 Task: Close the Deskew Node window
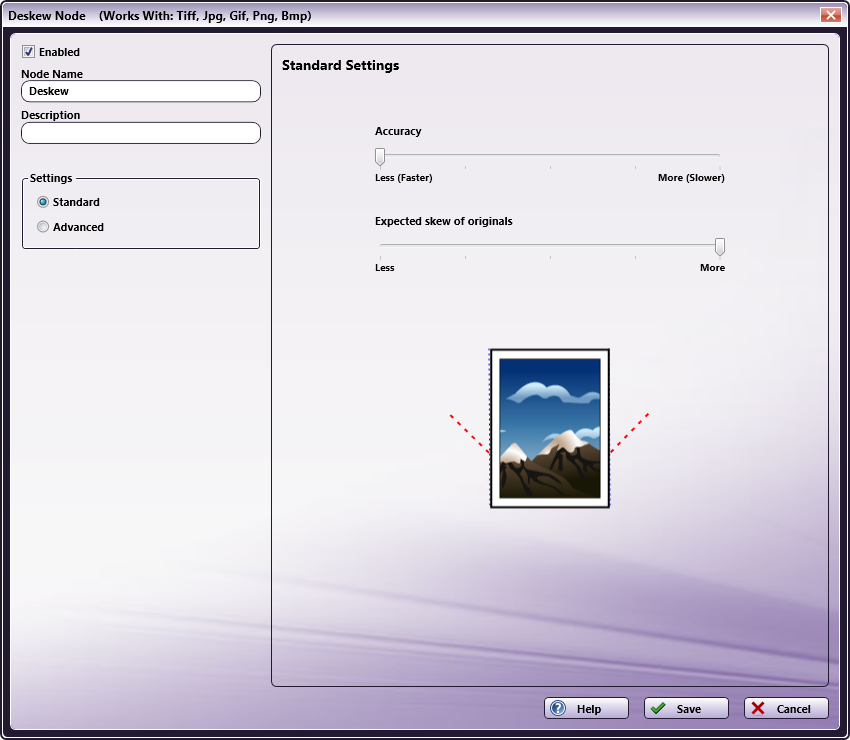point(830,15)
